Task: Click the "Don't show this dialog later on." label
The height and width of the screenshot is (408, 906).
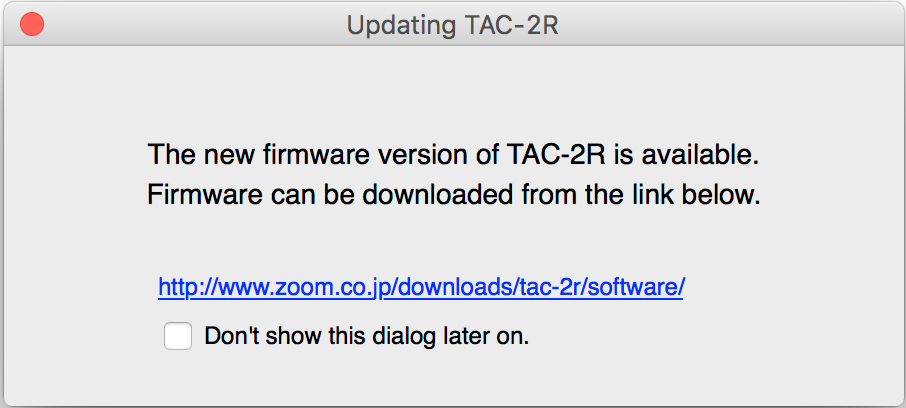Action: pyautogui.click(x=366, y=337)
